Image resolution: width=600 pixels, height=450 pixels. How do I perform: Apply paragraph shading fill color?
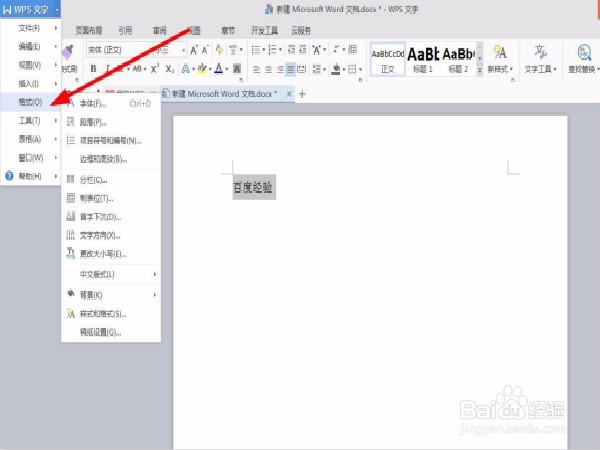tap(336, 69)
